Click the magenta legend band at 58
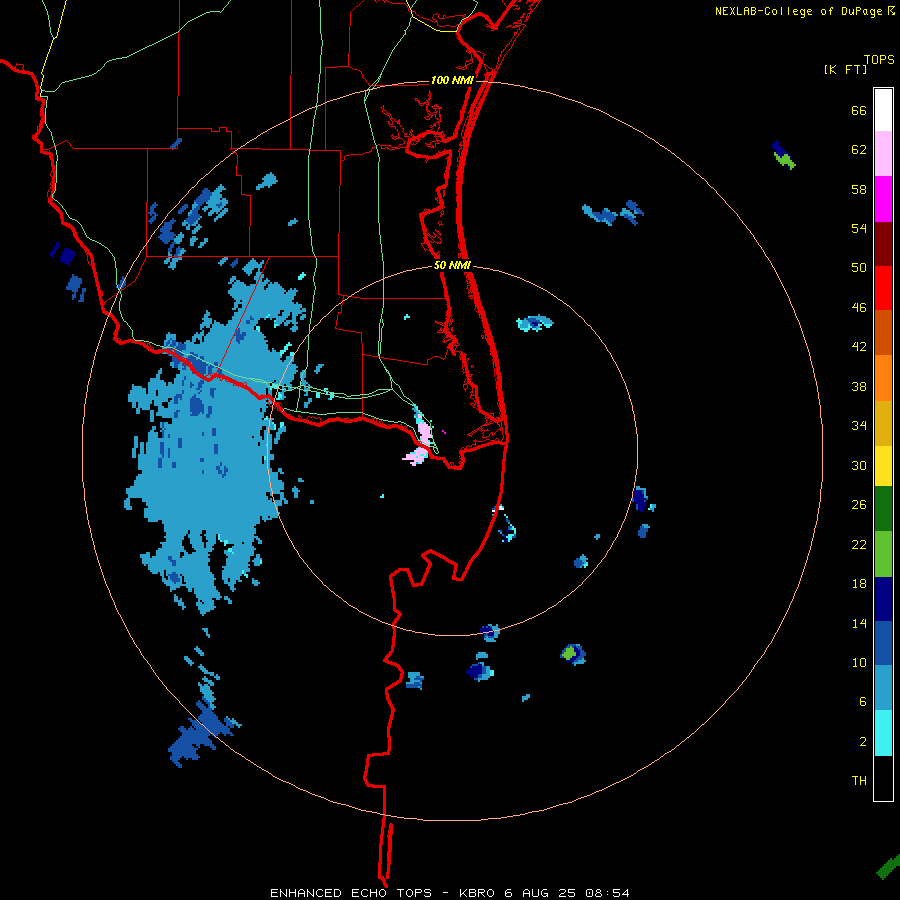This screenshot has height=900, width=900. [x=883, y=199]
